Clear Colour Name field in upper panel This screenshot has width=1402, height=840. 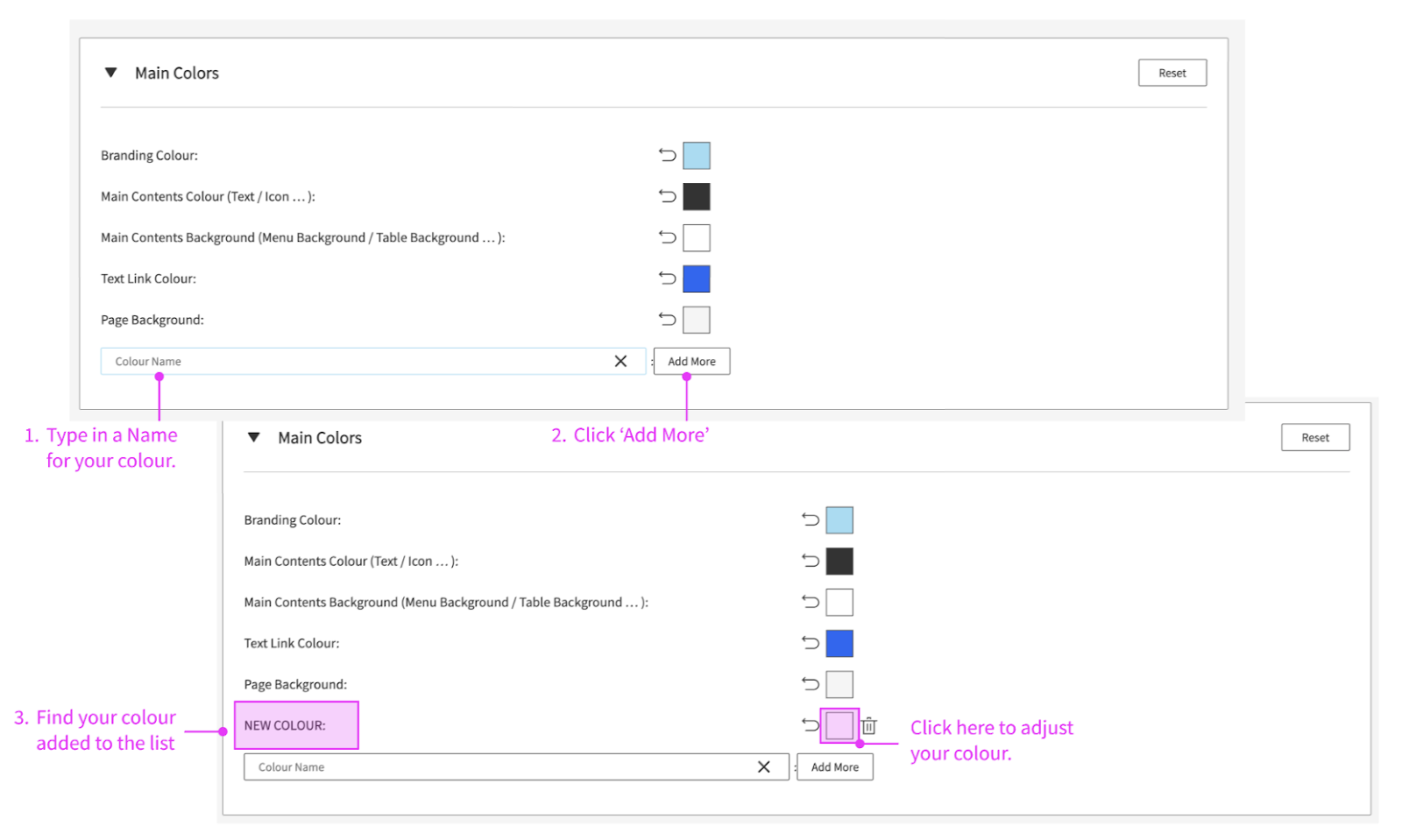620,361
